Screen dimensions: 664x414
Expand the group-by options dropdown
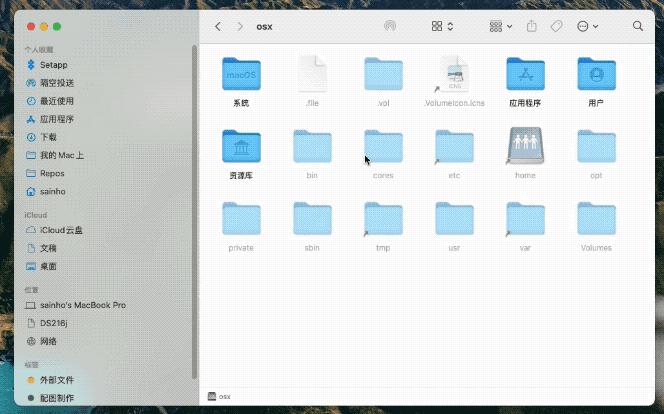point(501,26)
